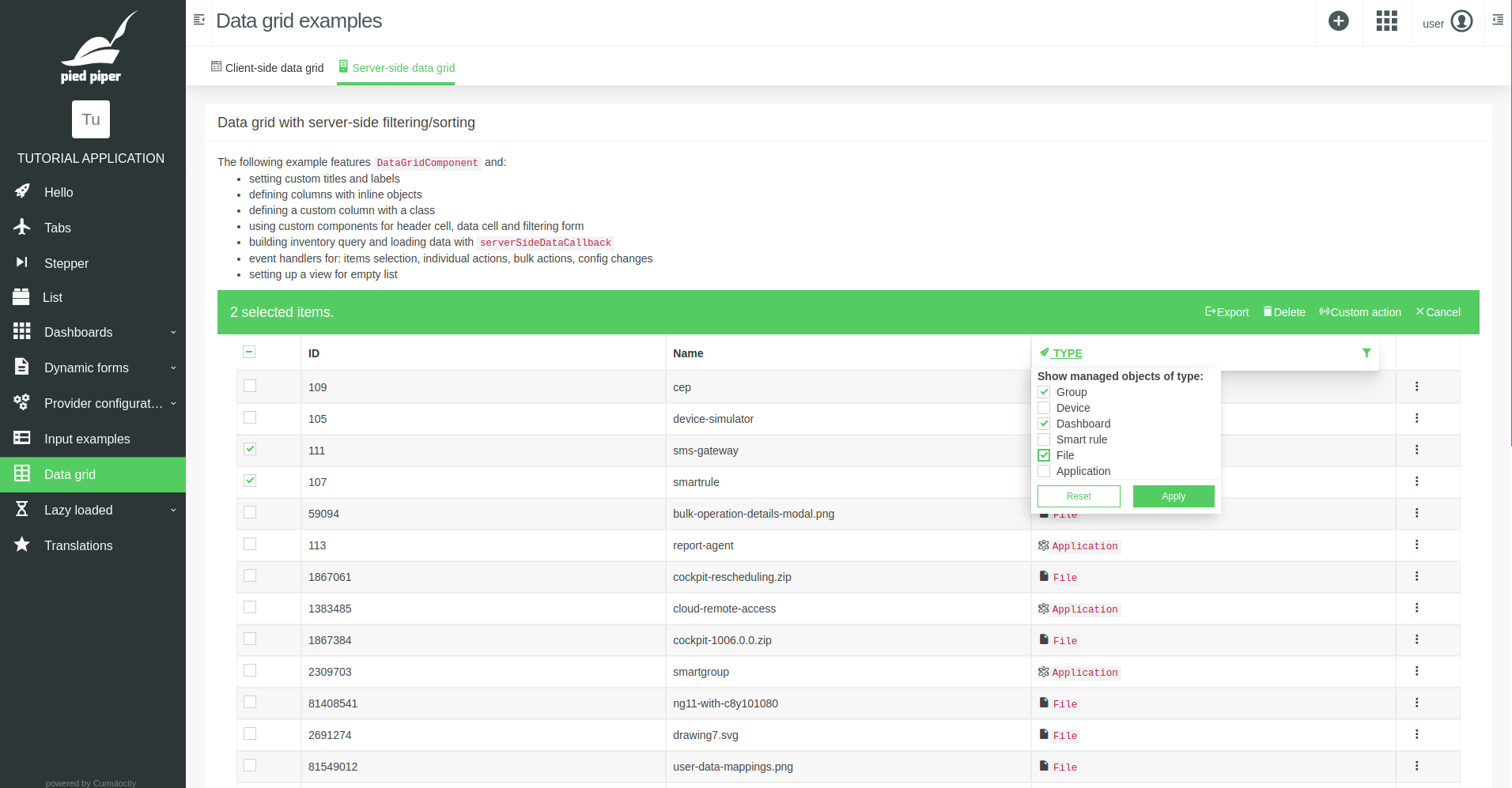This screenshot has width=1512, height=788.
Task: Uncheck the row checkbox for ID 107
Action: coord(250,481)
